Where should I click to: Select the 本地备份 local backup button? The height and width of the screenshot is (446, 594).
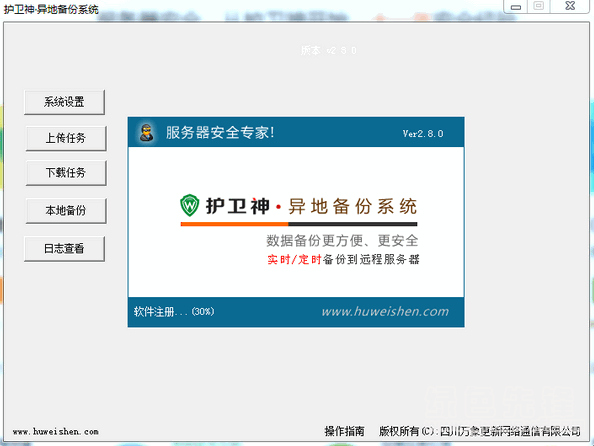(66, 210)
